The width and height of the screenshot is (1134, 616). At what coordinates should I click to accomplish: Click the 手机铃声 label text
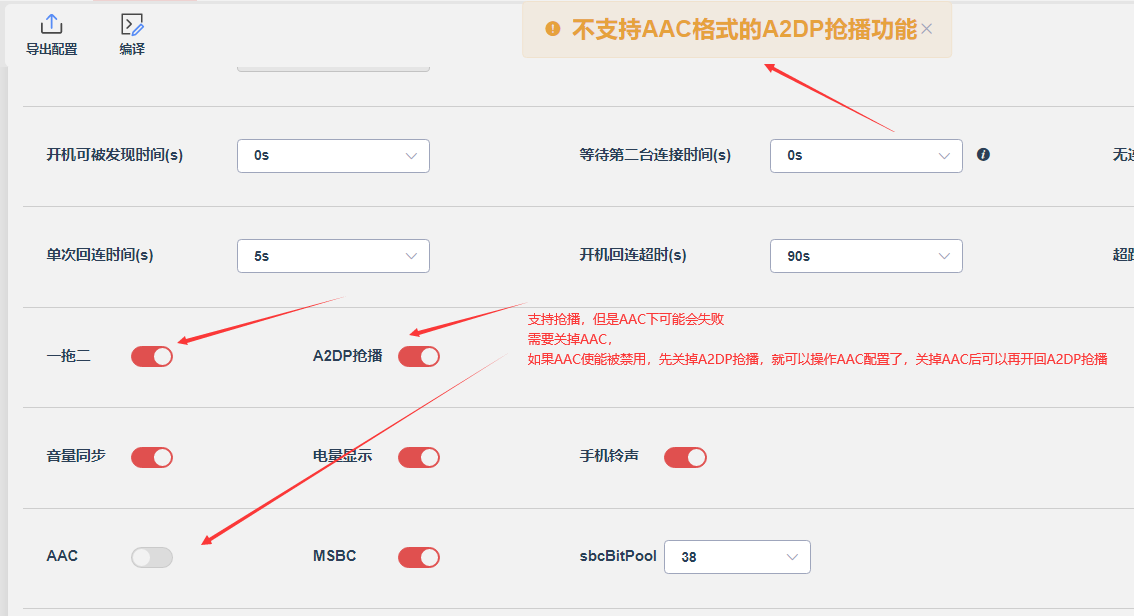point(609,456)
